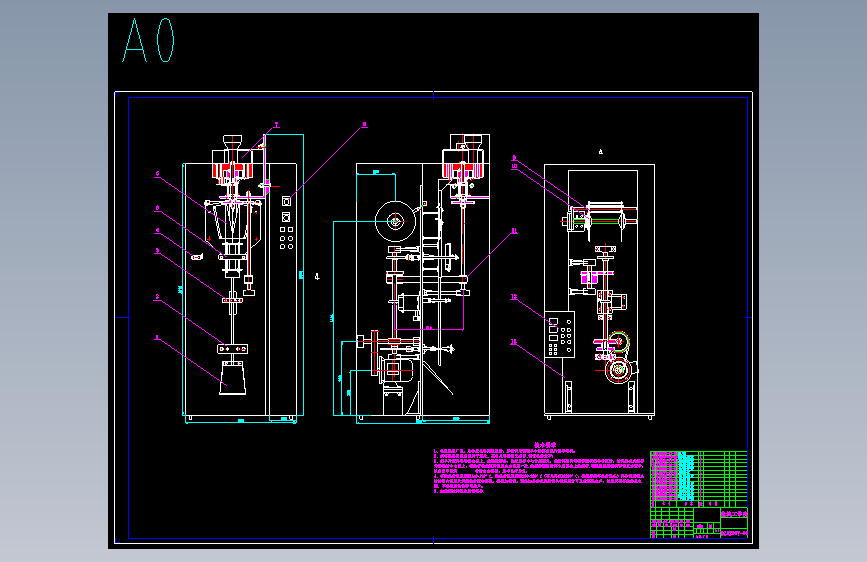
Task: Click part balloon number 2 in left view
Action: (157, 297)
